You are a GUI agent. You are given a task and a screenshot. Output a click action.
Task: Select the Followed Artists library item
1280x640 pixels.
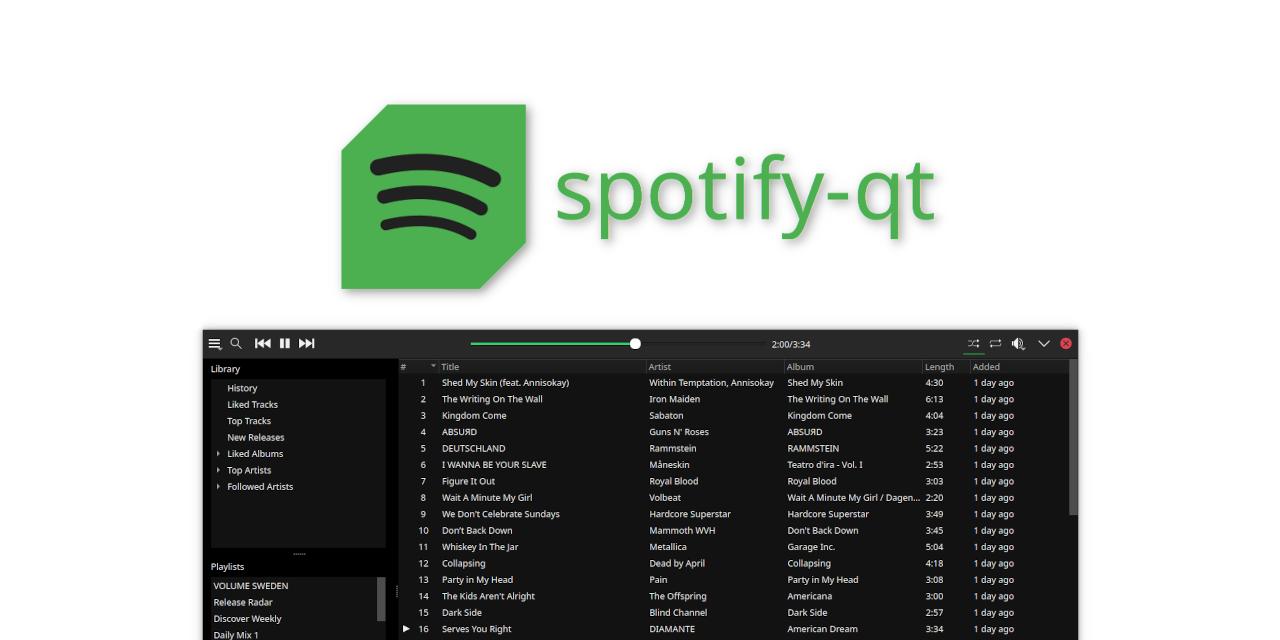point(260,487)
